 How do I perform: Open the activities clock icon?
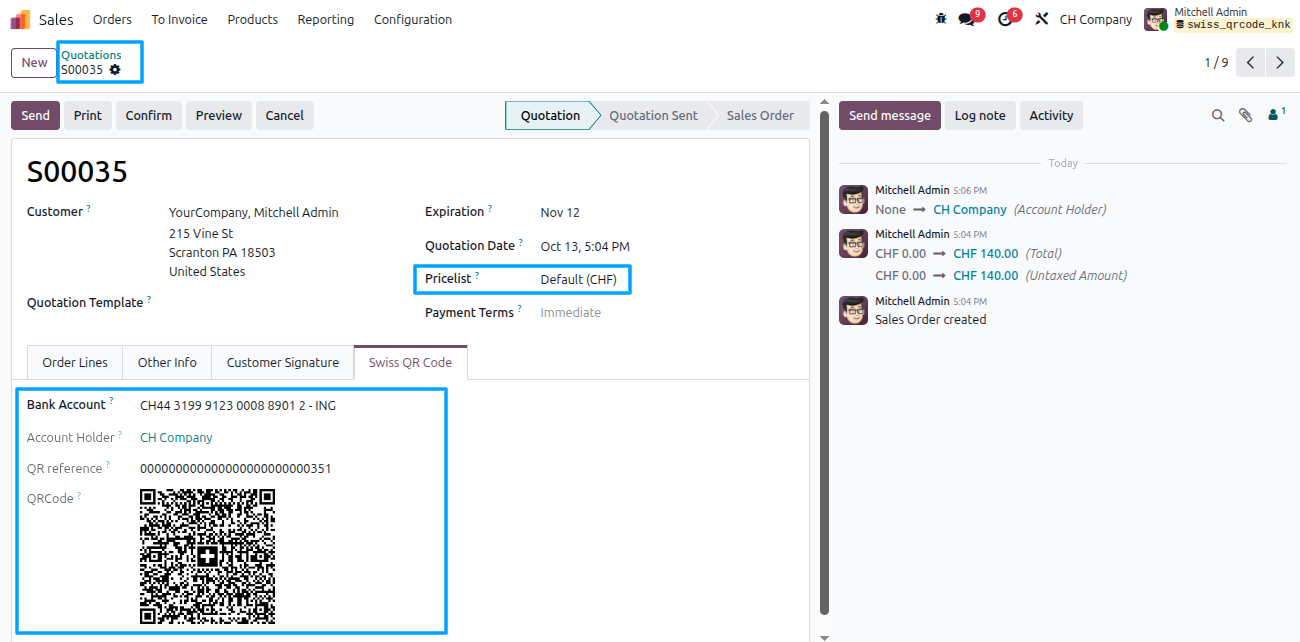tap(1006, 19)
